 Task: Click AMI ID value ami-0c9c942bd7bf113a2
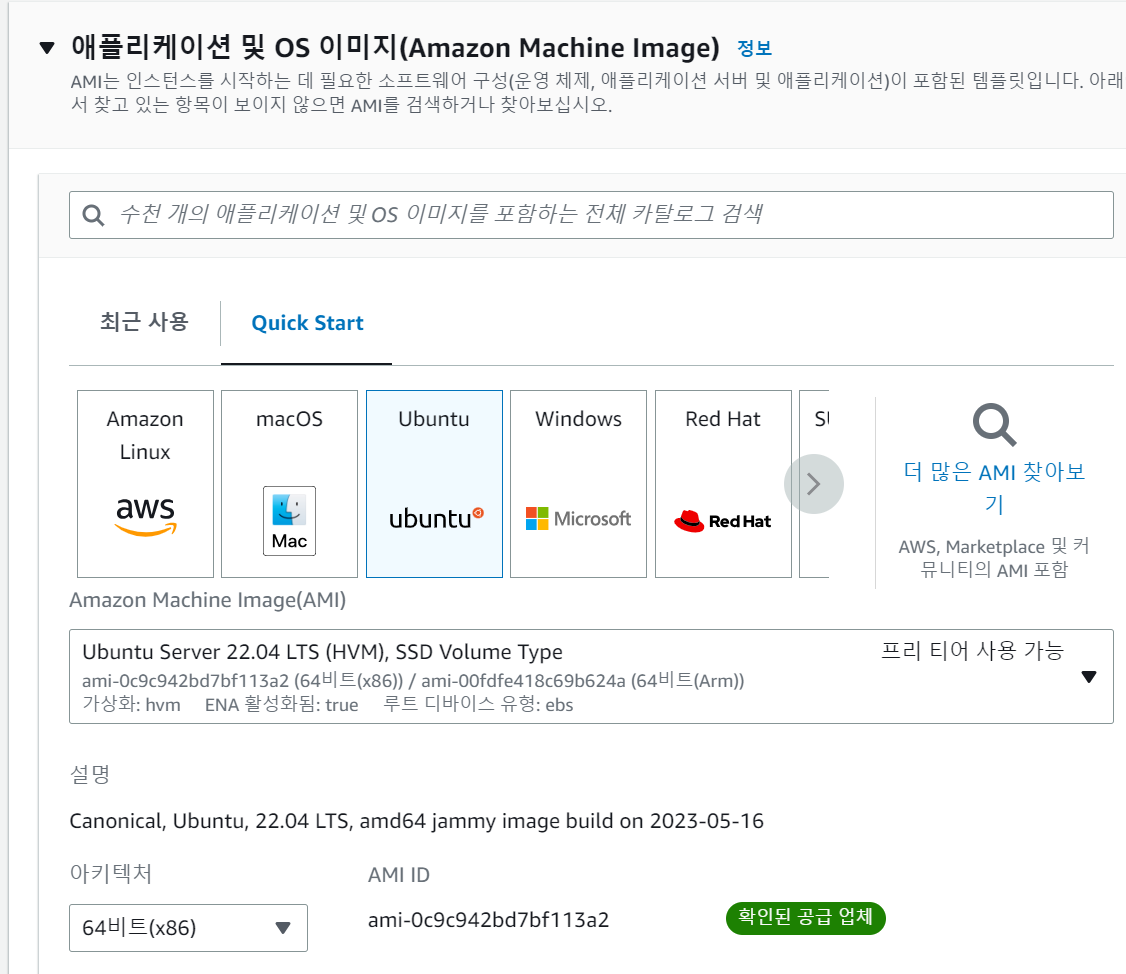tap(488, 920)
